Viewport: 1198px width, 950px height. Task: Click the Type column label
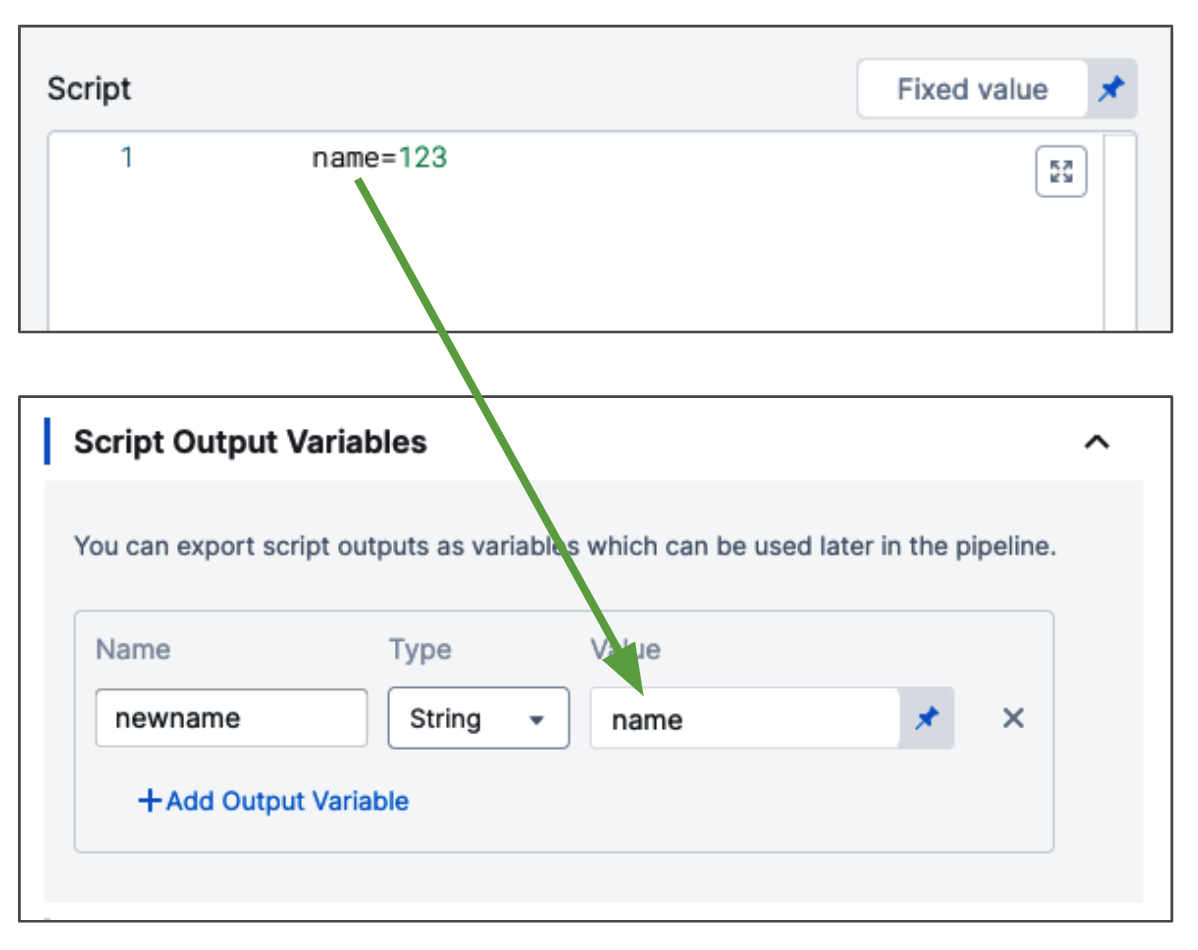point(420,650)
